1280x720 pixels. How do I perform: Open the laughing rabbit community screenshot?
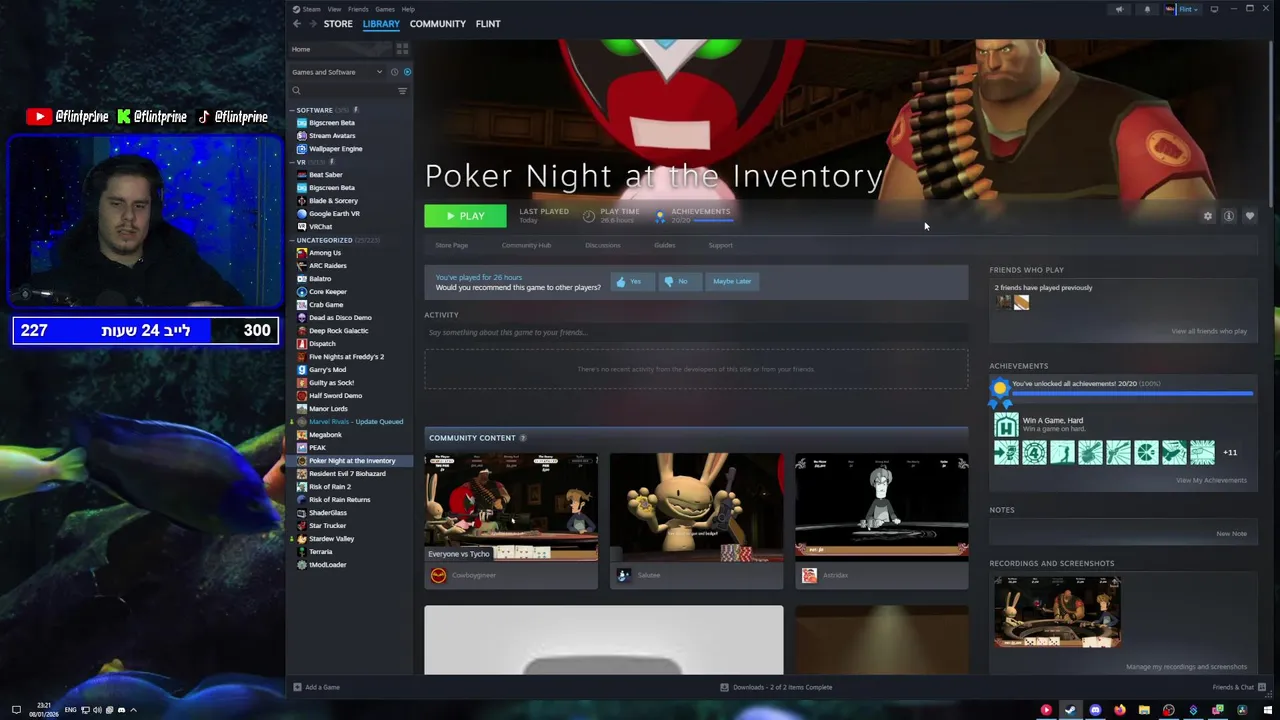[696, 508]
